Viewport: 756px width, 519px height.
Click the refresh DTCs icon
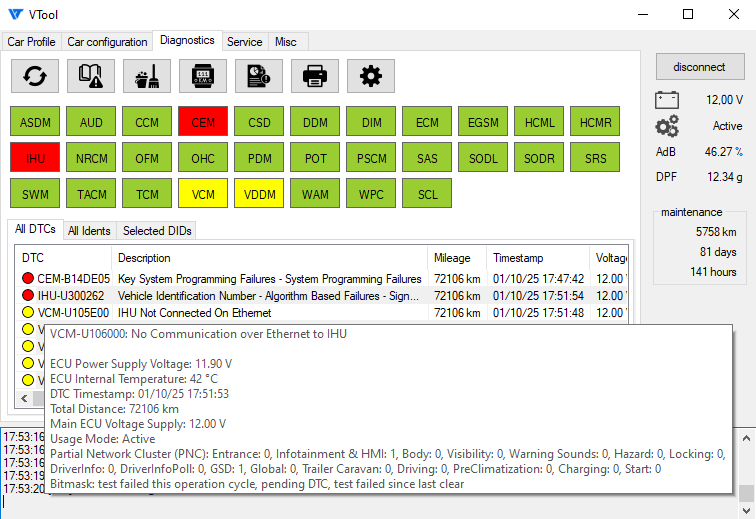click(x=35, y=76)
